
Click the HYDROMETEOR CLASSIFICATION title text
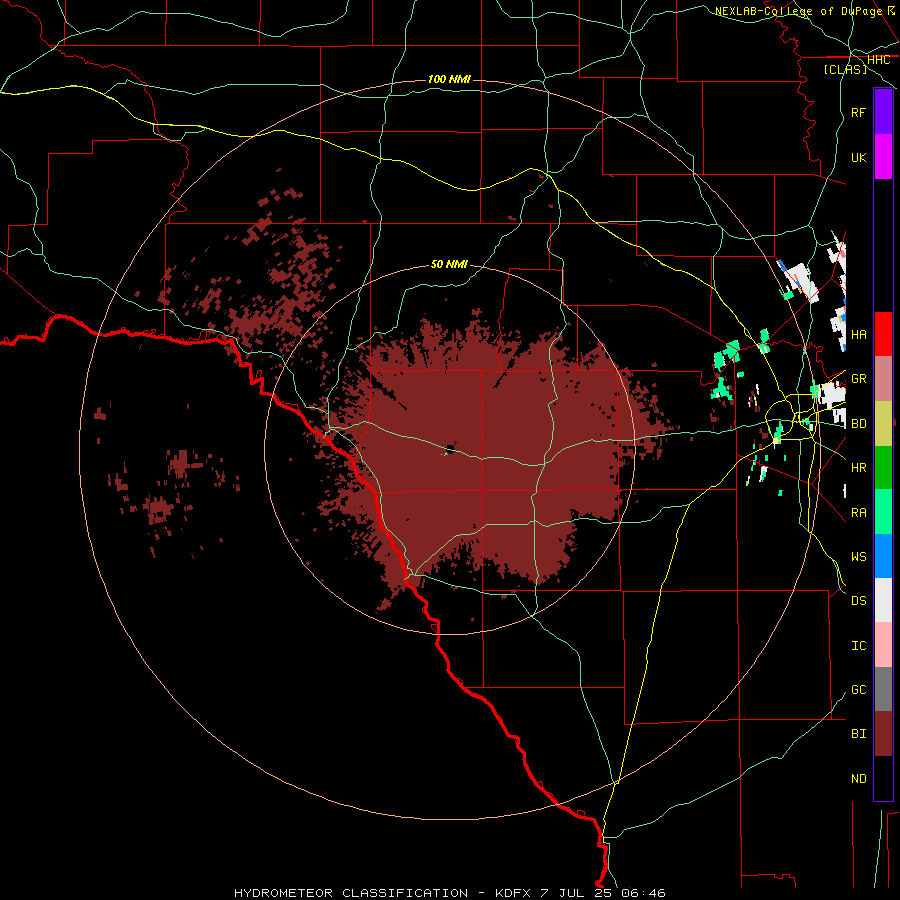[x=351, y=893]
